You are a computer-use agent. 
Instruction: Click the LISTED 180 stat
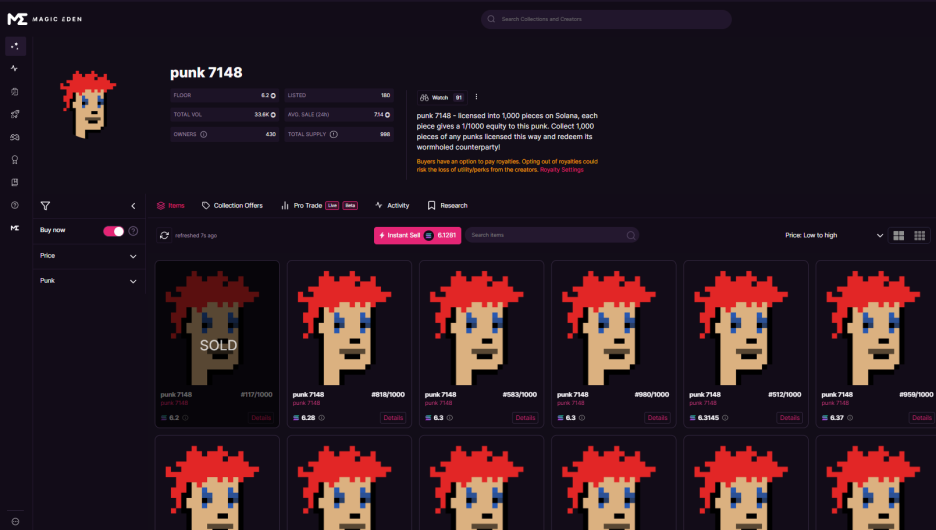(x=338, y=95)
